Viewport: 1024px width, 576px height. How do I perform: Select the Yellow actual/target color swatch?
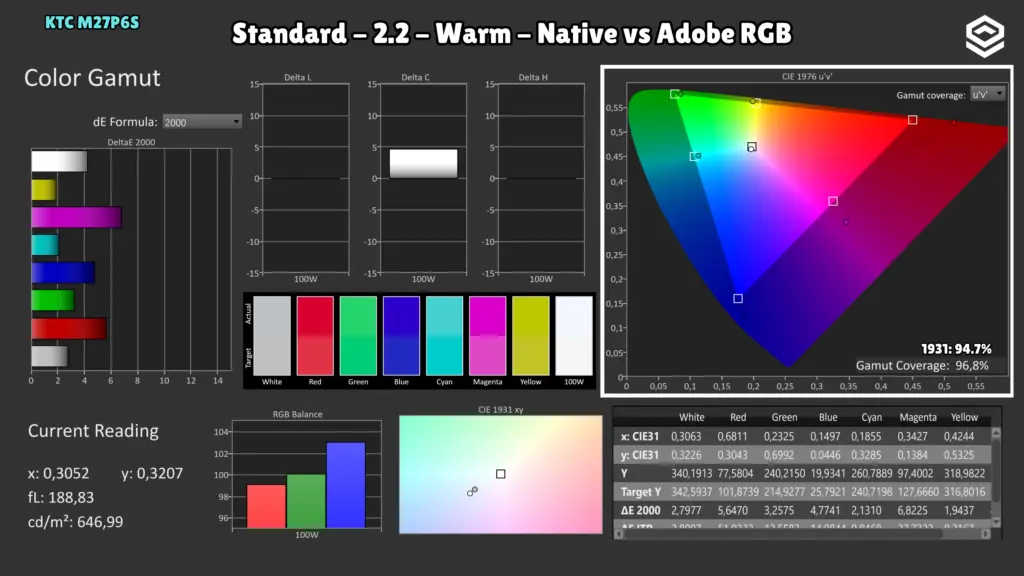pos(530,336)
